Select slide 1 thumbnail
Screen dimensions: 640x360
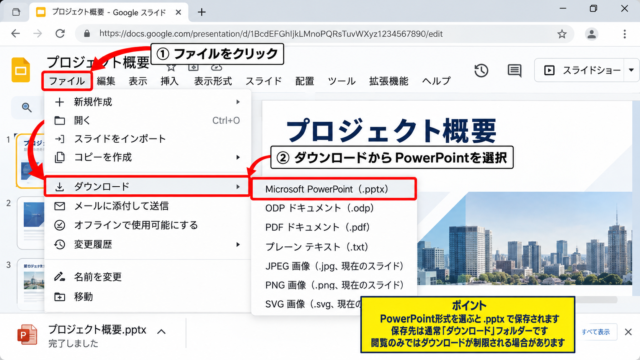31,161
